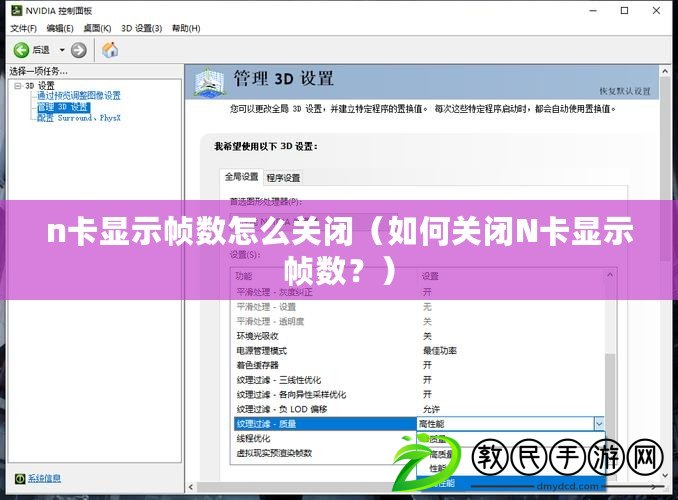Open the 文件(F) menu

tap(24, 29)
